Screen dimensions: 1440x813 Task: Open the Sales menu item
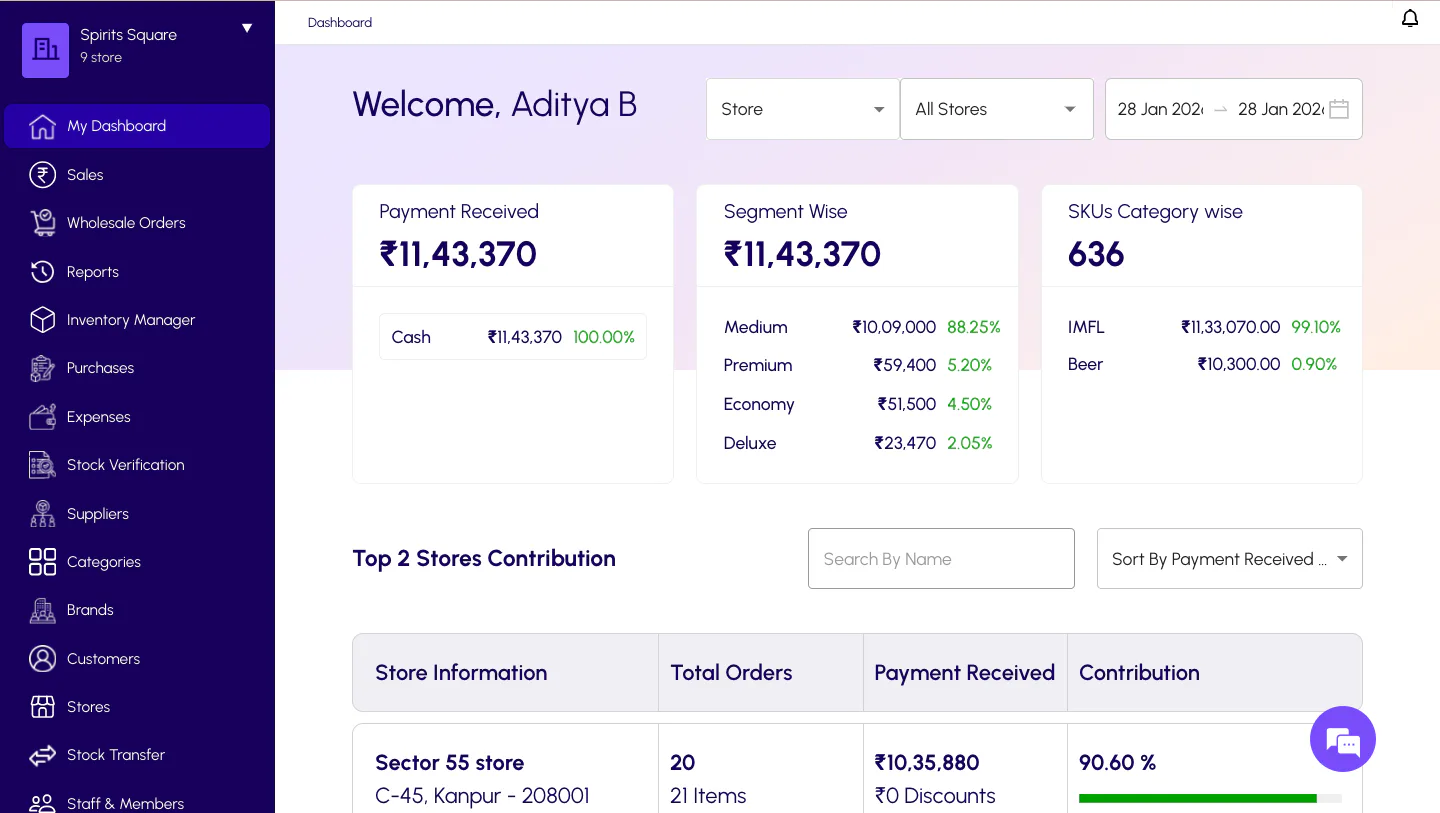pyautogui.click(x=137, y=175)
